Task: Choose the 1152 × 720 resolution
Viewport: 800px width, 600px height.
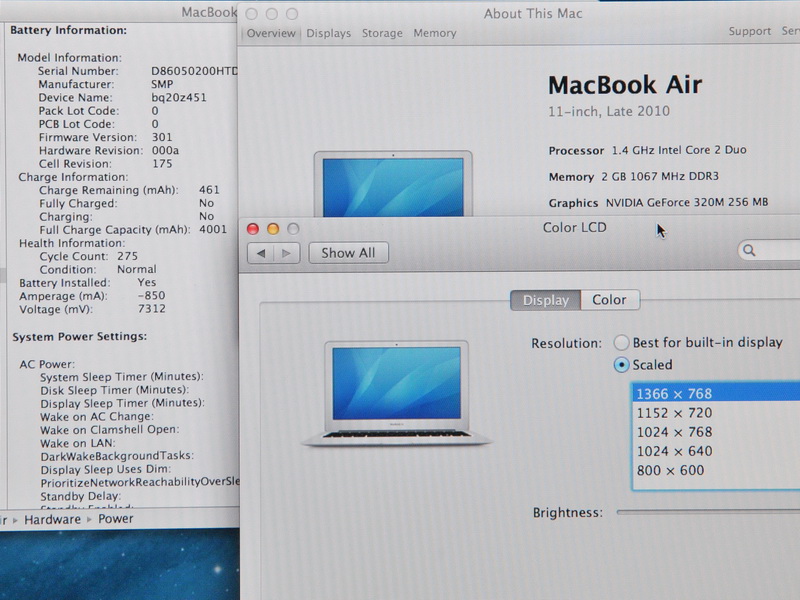Action: point(716,413)
